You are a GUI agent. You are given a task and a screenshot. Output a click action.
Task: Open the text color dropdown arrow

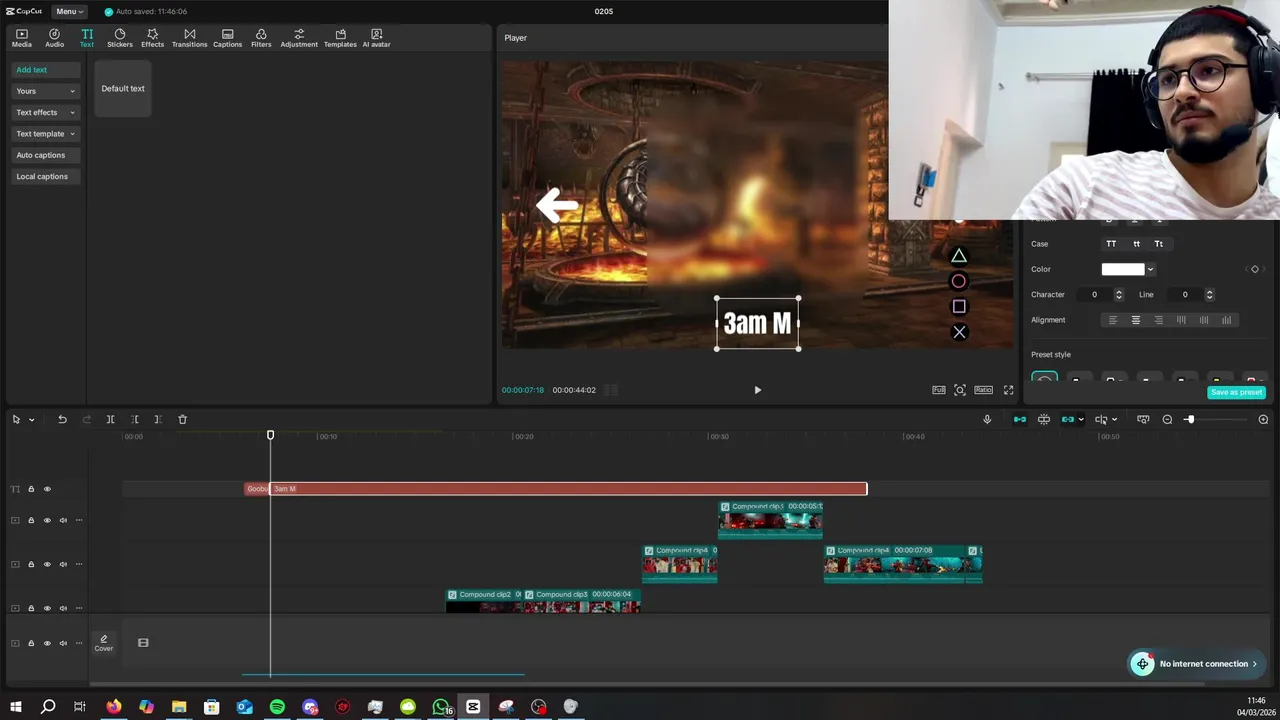tap(1150, 269)
